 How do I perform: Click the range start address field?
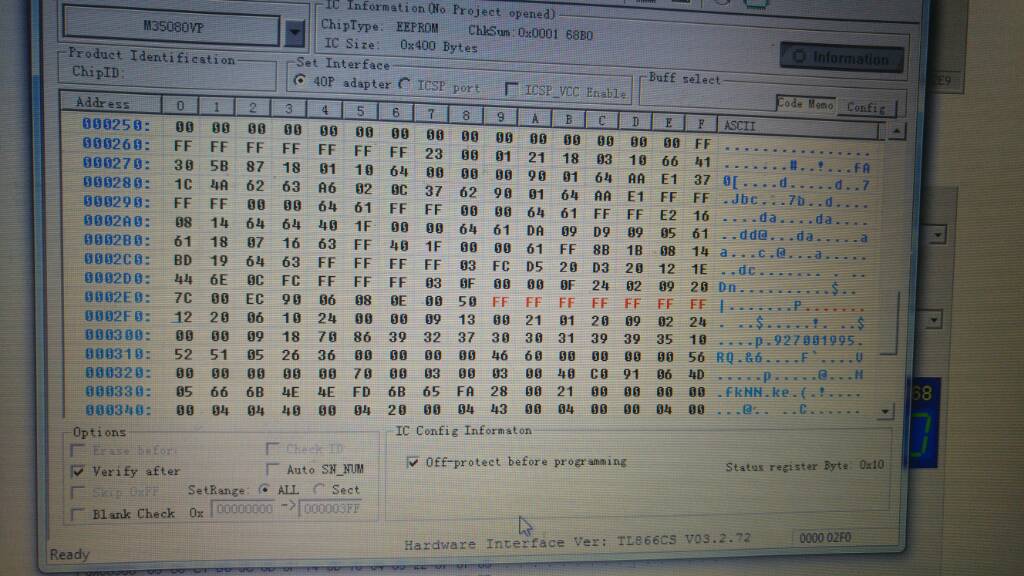point(242,510)
